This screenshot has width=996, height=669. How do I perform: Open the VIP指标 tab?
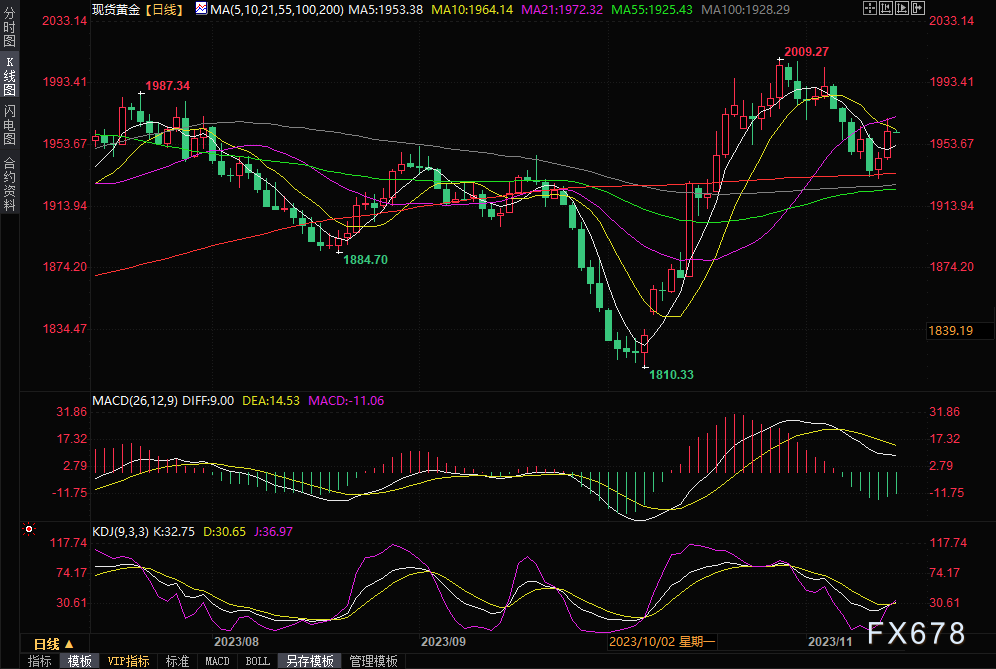(x=128, y=661)
